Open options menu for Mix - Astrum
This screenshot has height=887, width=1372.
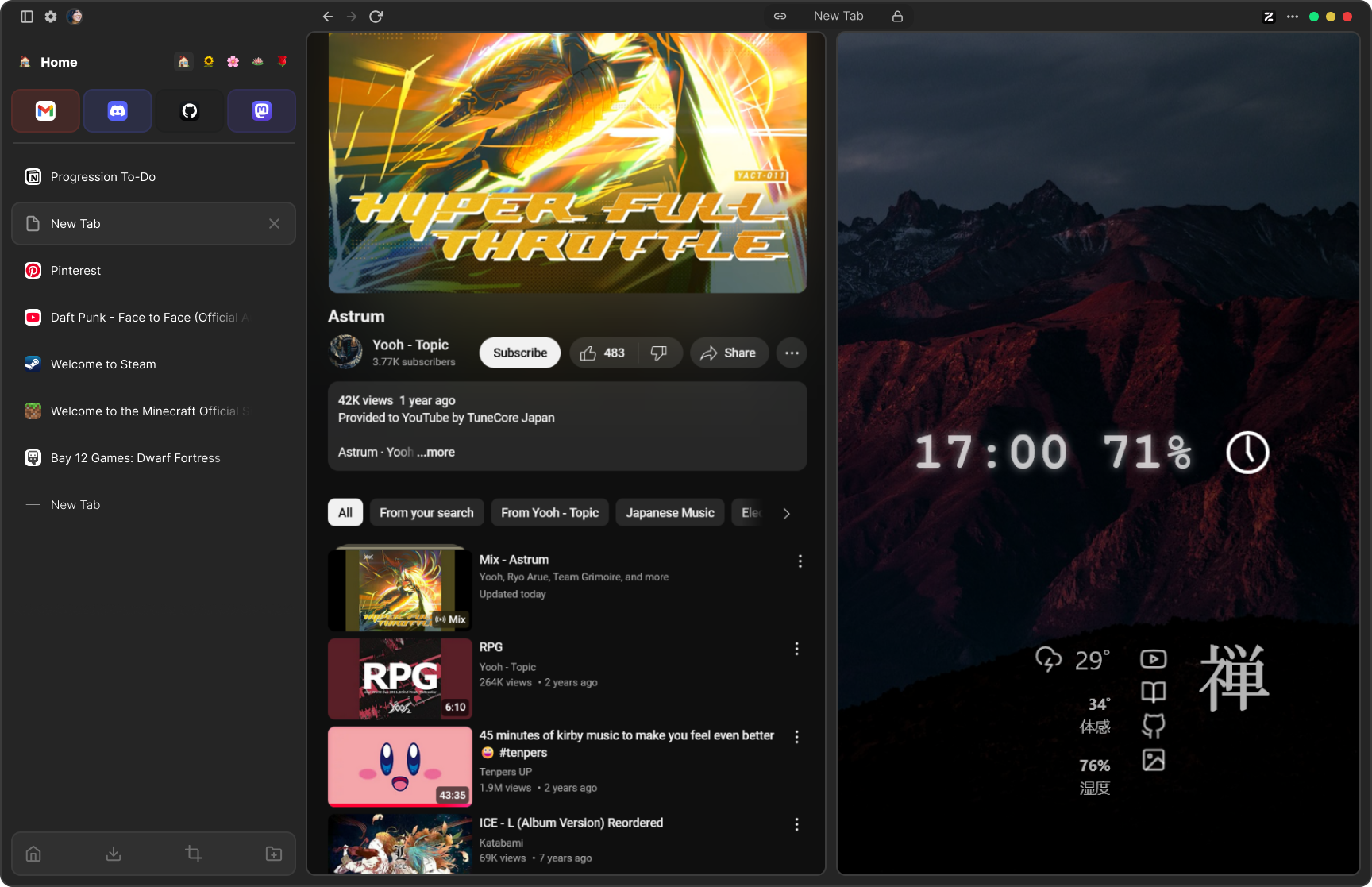[800, 561]
